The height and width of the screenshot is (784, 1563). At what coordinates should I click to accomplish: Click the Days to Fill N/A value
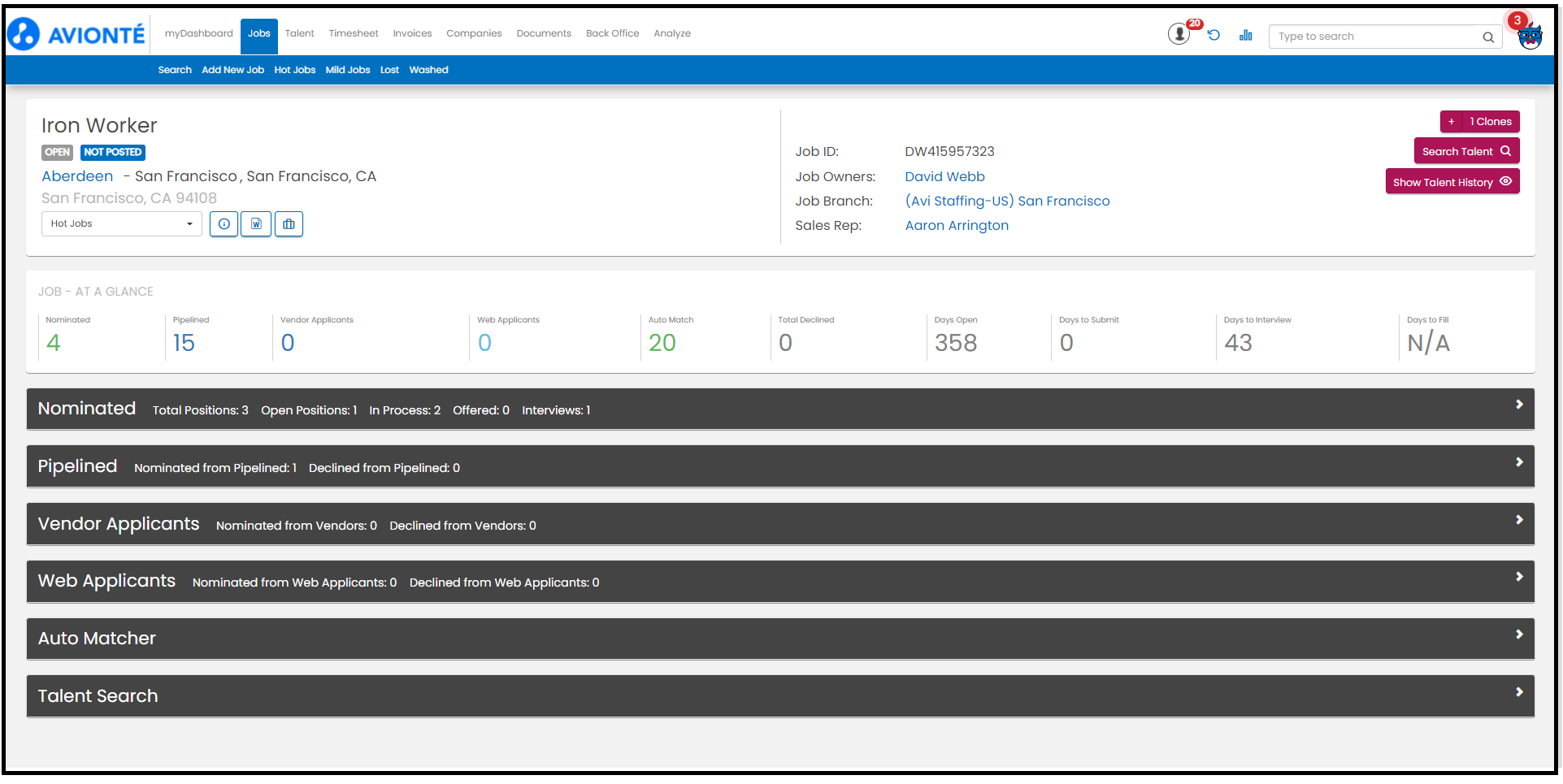pos(1428,343)
